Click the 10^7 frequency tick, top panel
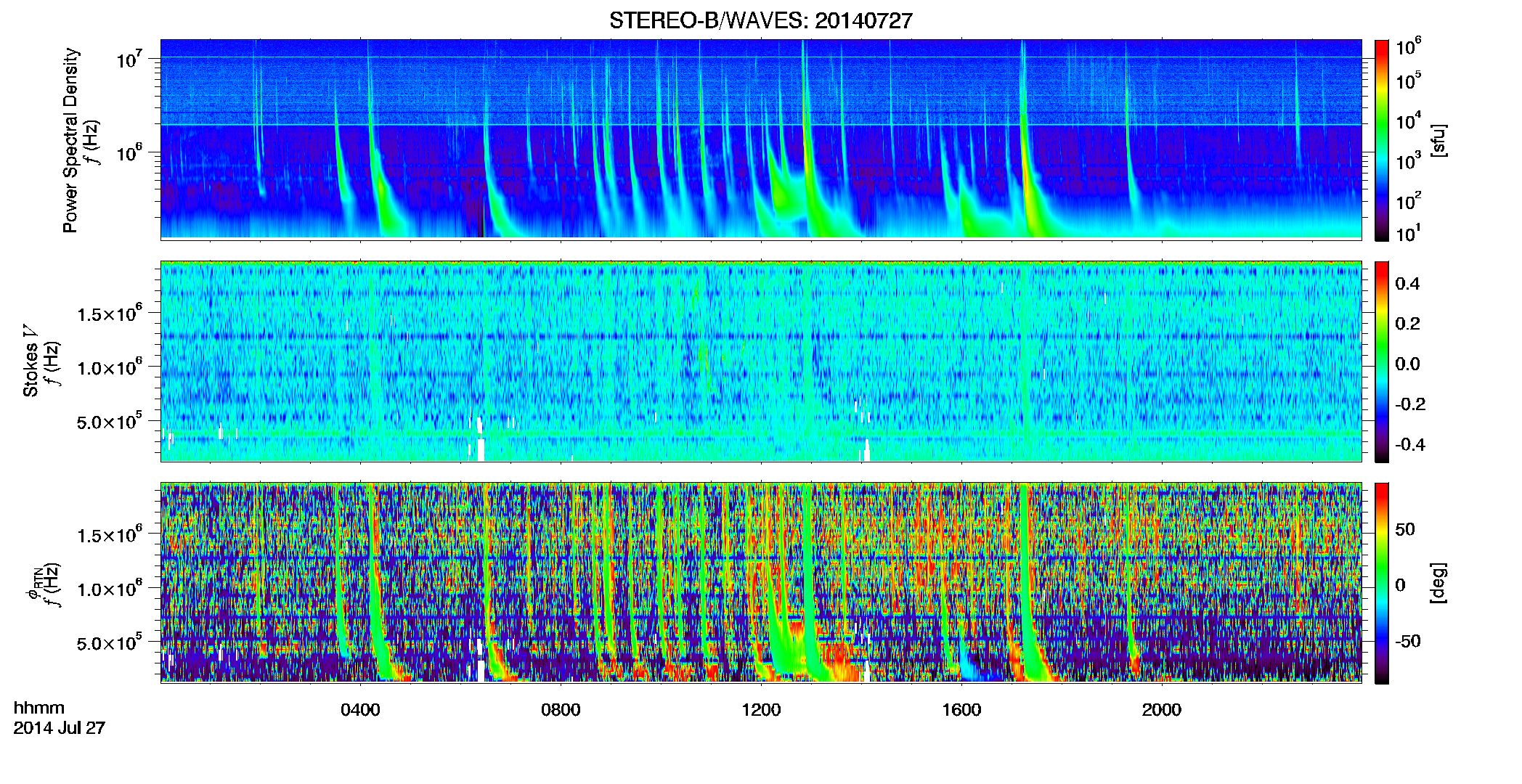1522x784 pixels. click(x=129, y=60)
